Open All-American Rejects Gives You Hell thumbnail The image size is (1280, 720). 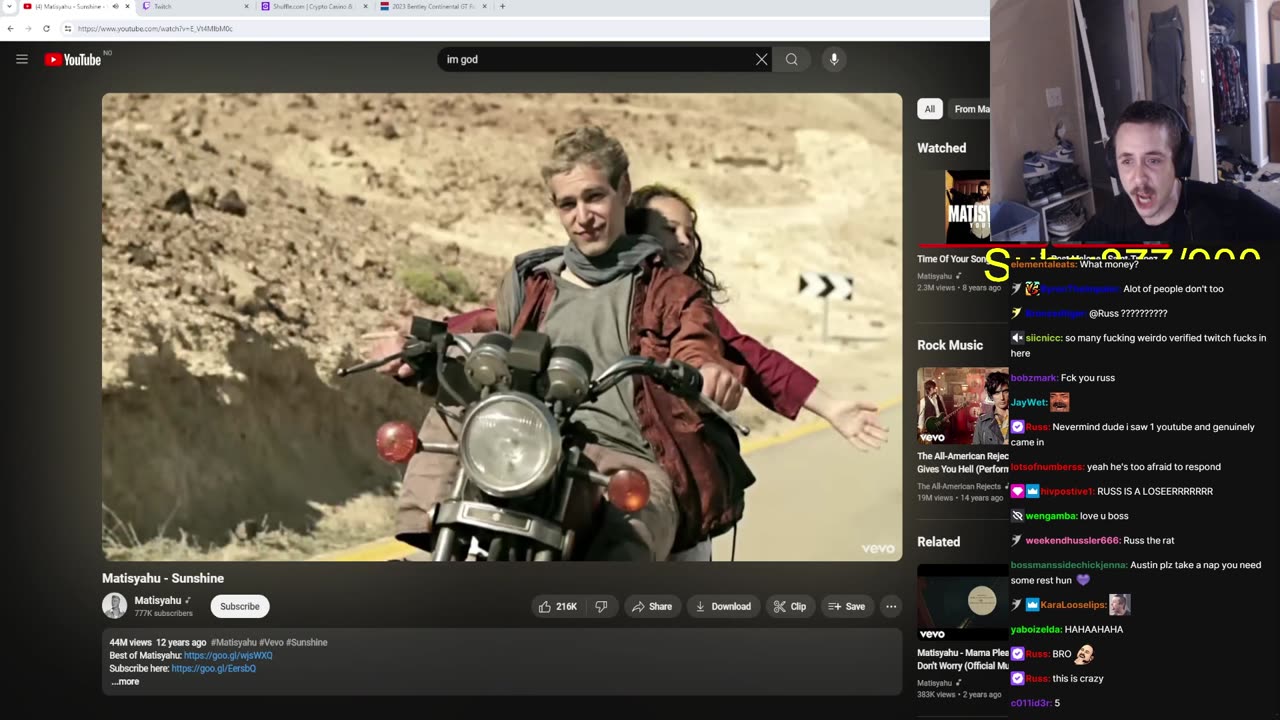963,406
